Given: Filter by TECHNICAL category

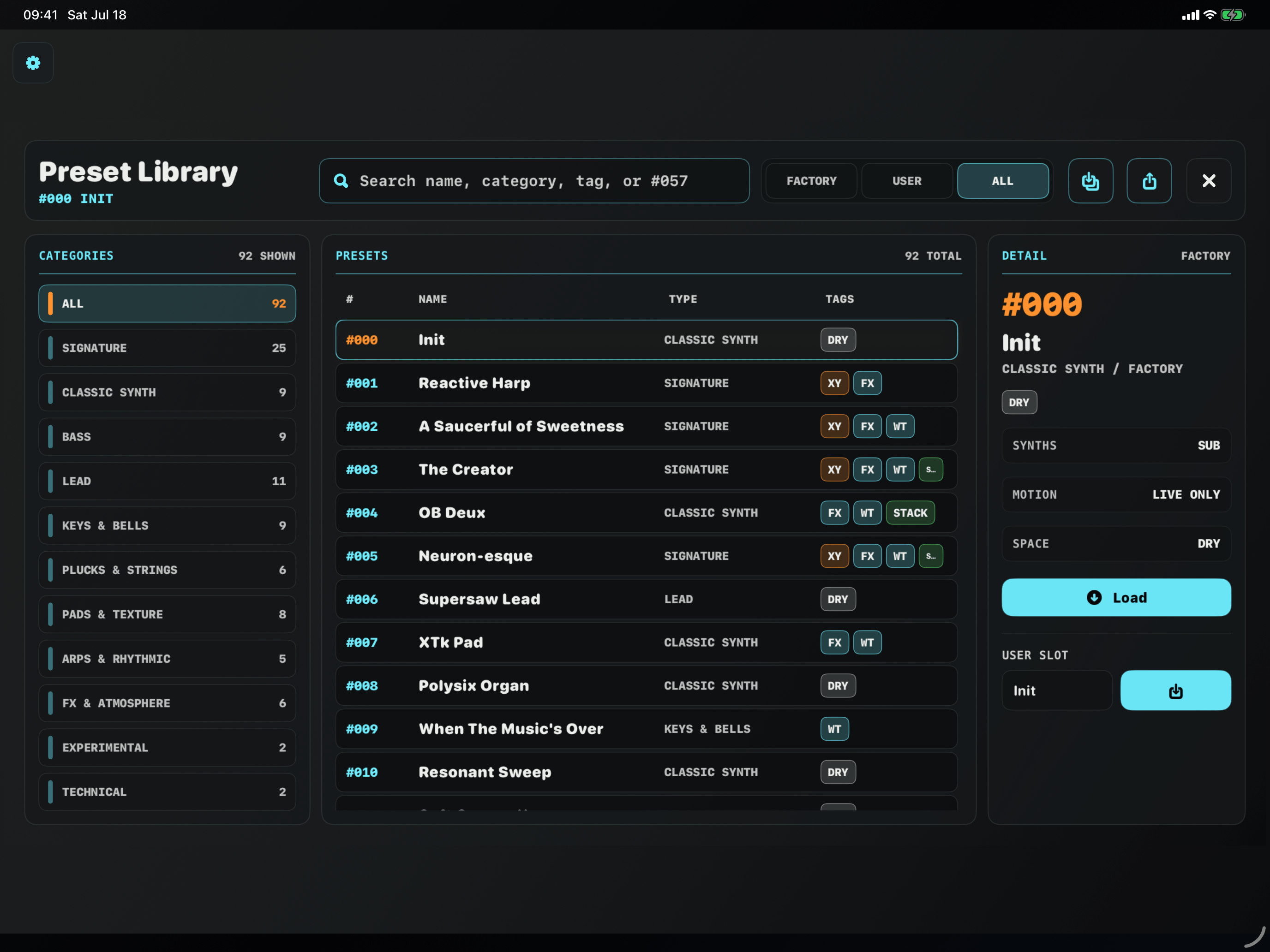Looking at the screenshot, I should 167,792.
